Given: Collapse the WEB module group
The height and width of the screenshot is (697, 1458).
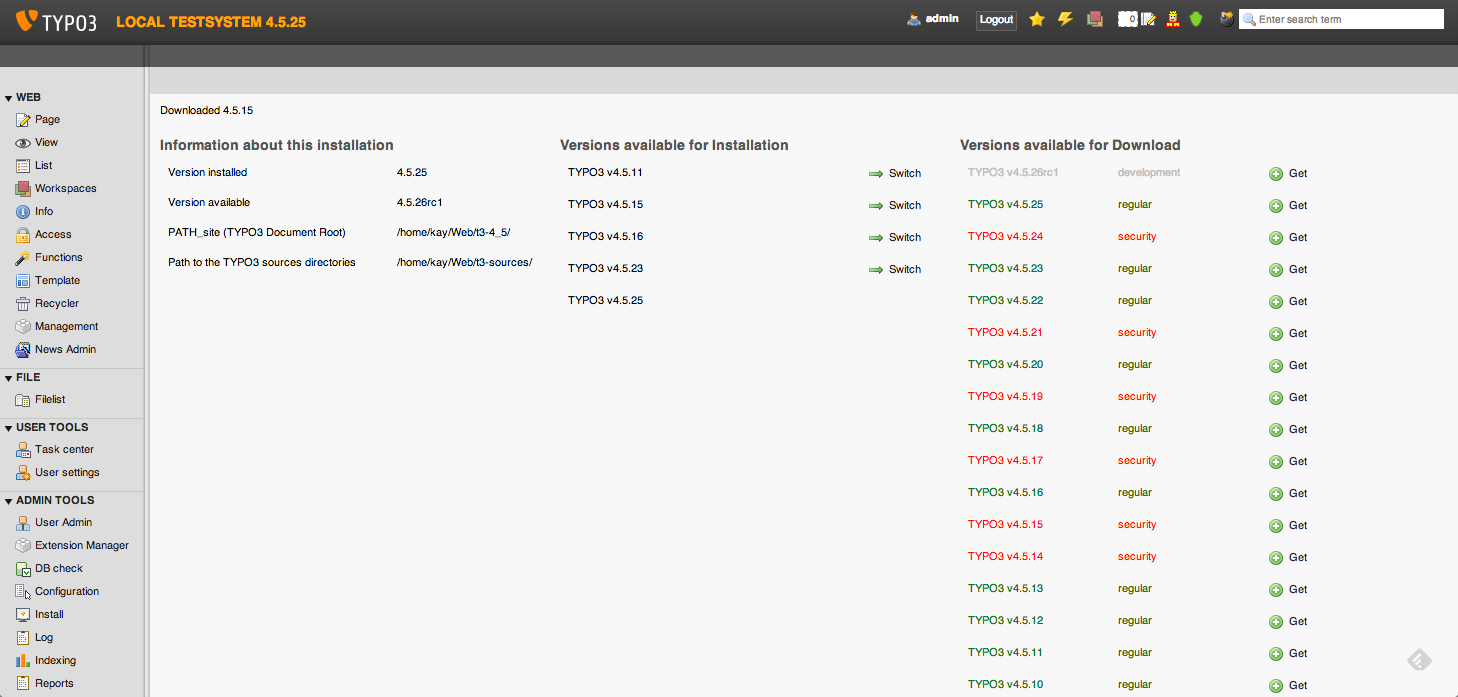Looking at the screenshot, I should 22,98.
